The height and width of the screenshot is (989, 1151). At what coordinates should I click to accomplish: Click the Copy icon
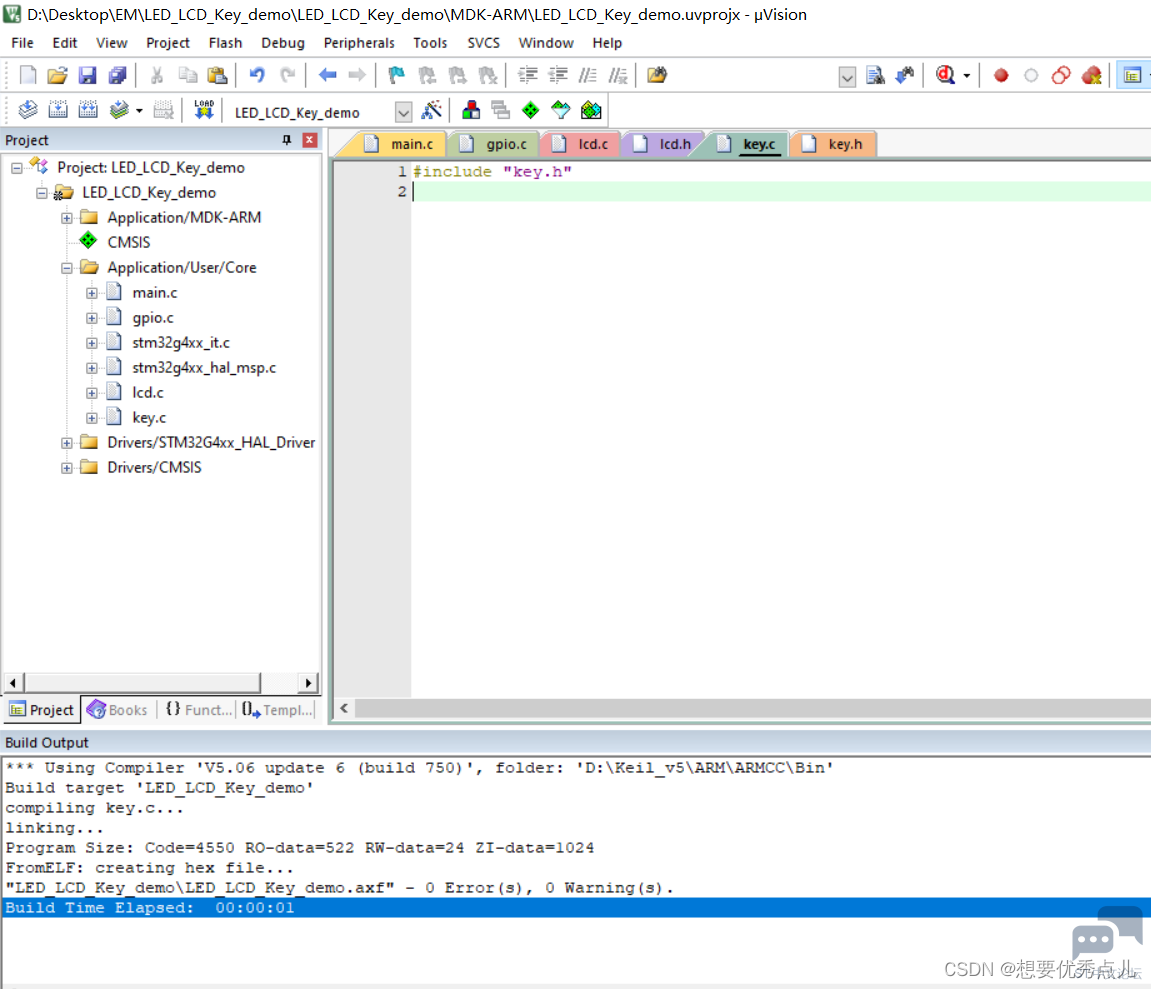(188, 75)
